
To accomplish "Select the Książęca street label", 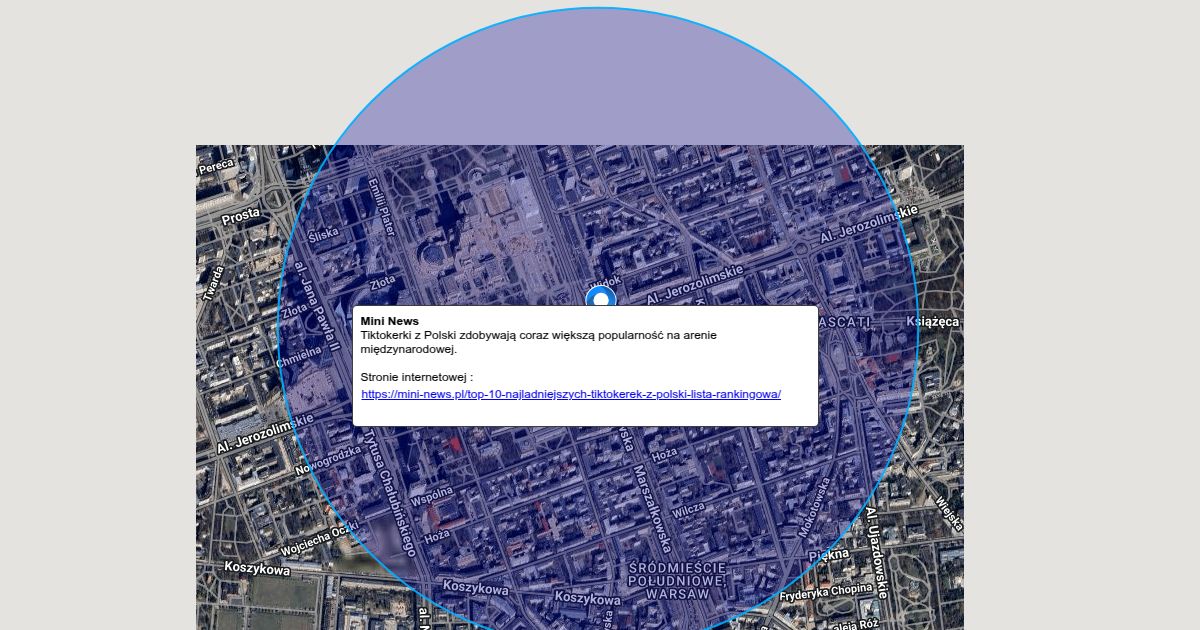I will [x=932, y=321].
